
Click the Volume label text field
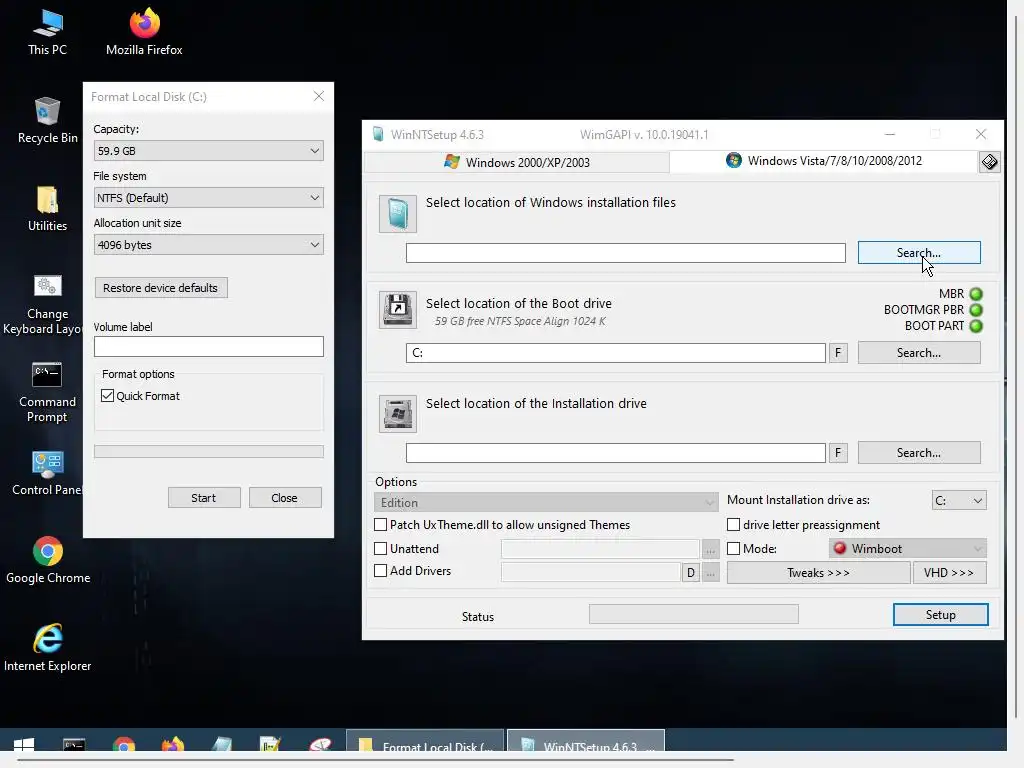(208, 347)
